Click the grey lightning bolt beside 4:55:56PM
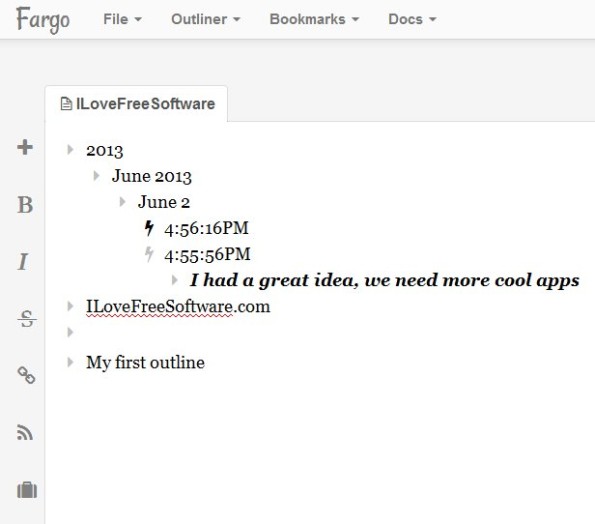595x524 pixels. pyautogui.click(x=149, y=254)
